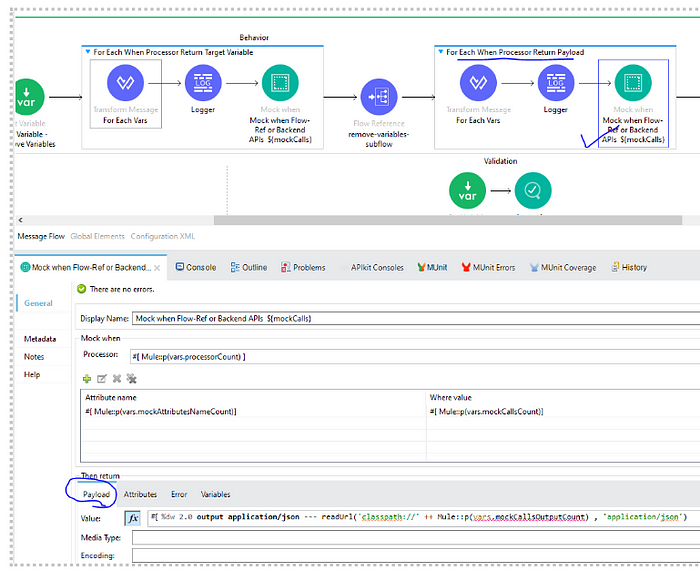Select the mockCallsCount where value cell
This screenshot has height=583, width=700.
pos(563,412)
